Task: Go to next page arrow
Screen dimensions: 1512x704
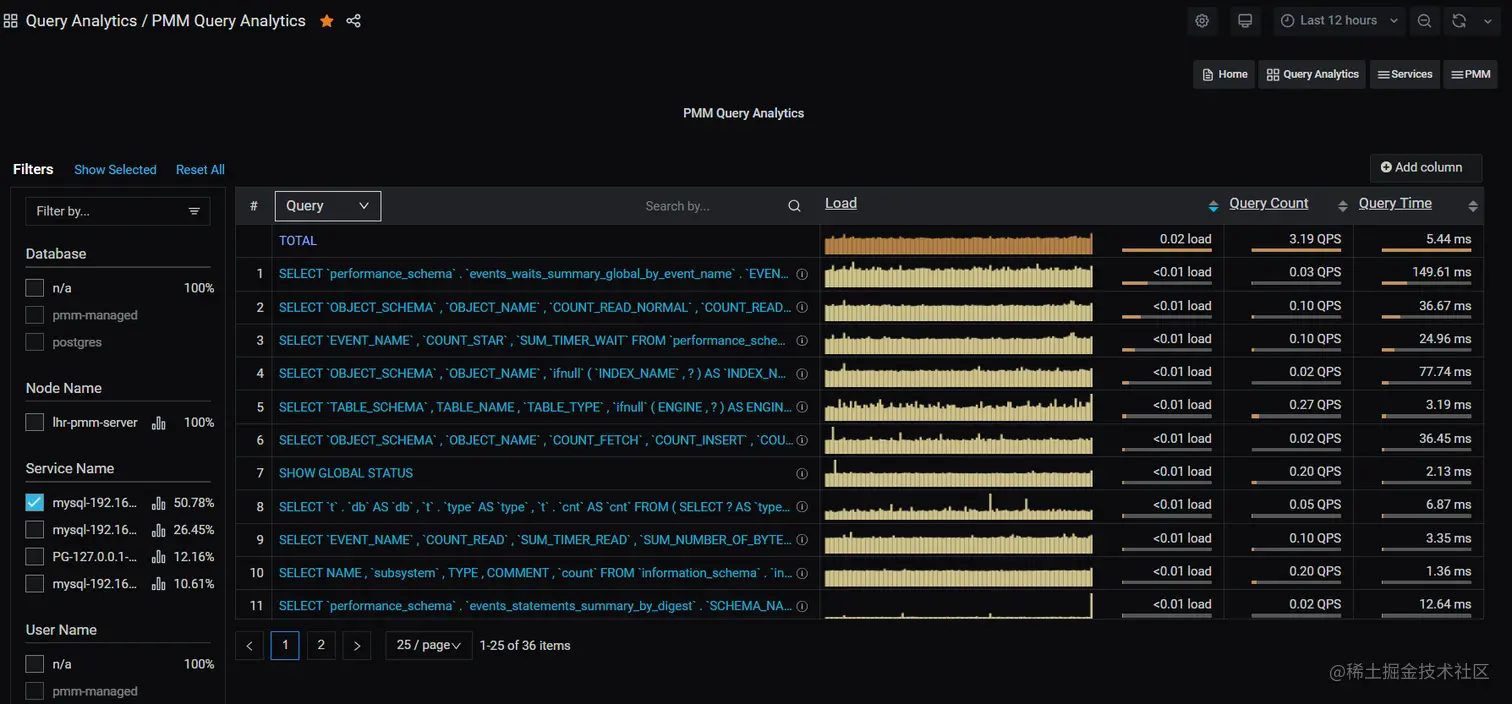Action: (357, 645)
